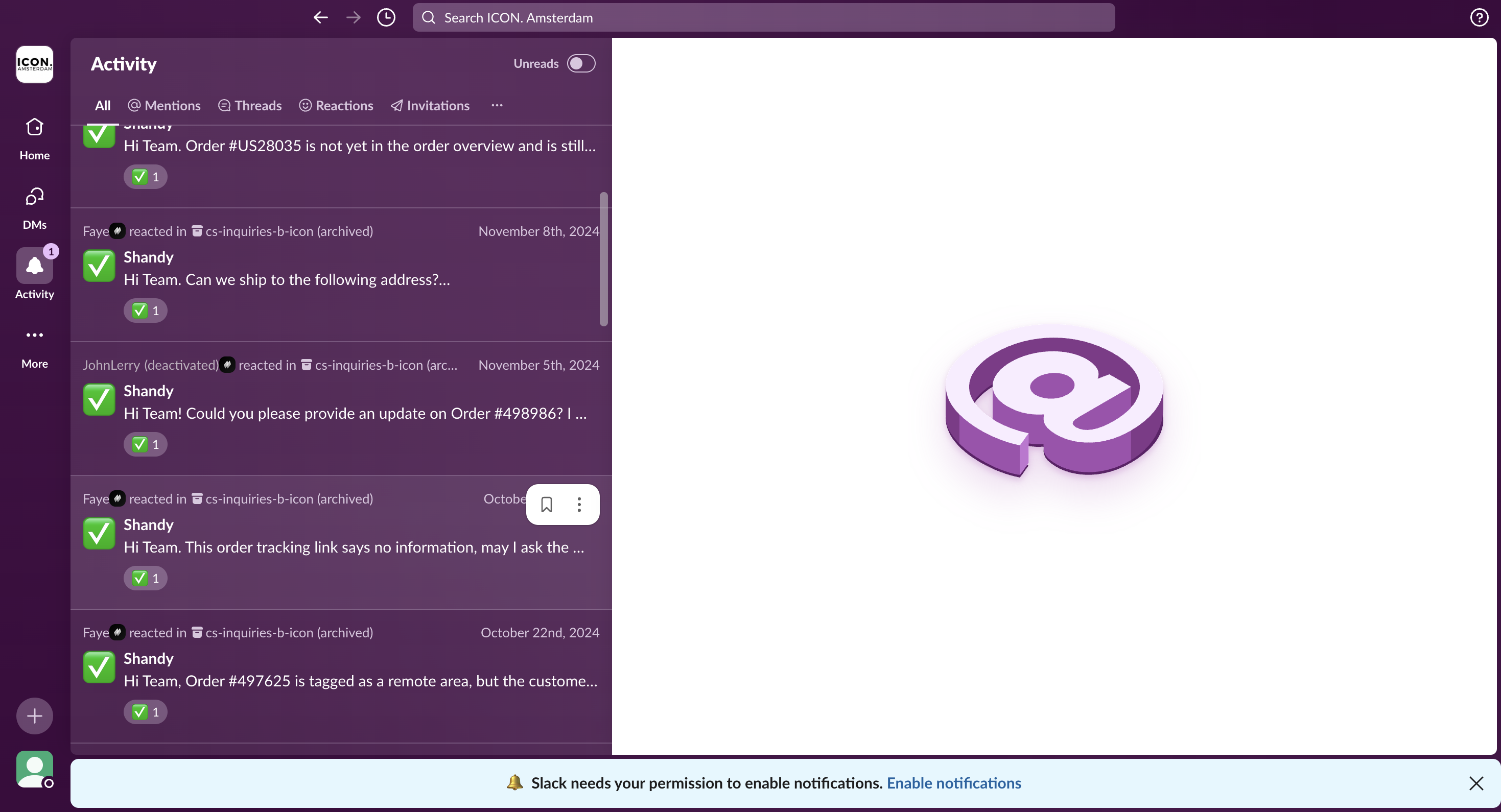1501x812 pixels.
Task: Open the history clock icon
Action: point(386,17)
